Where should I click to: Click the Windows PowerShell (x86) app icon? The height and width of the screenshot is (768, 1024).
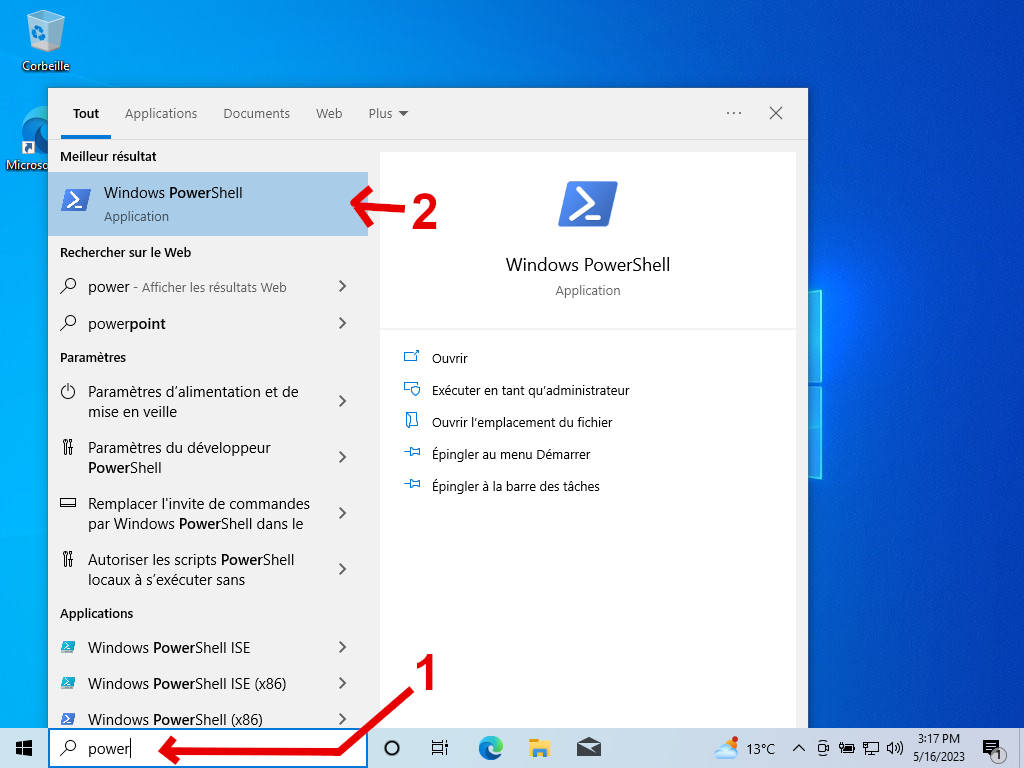[67, 719]
